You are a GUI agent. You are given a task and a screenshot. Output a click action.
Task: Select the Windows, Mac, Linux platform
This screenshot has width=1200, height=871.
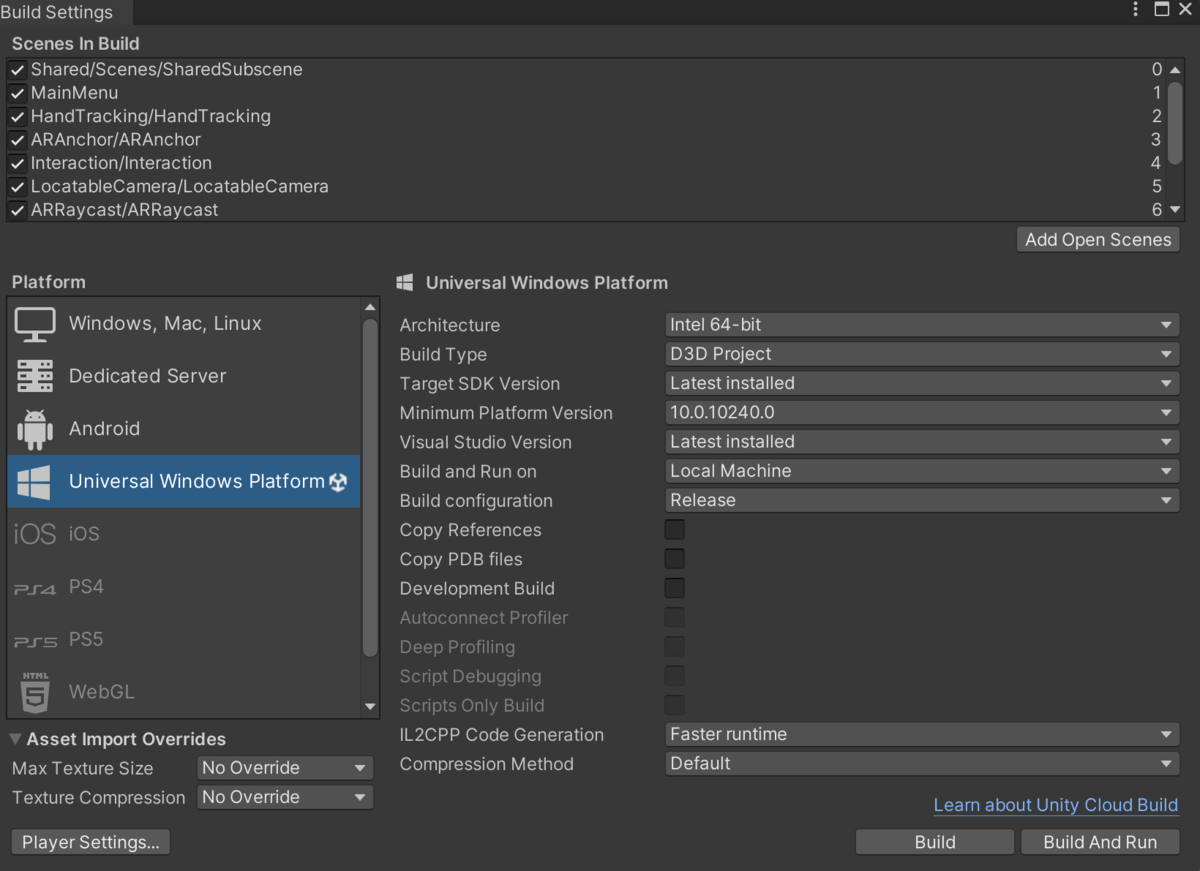pos(184,324)
